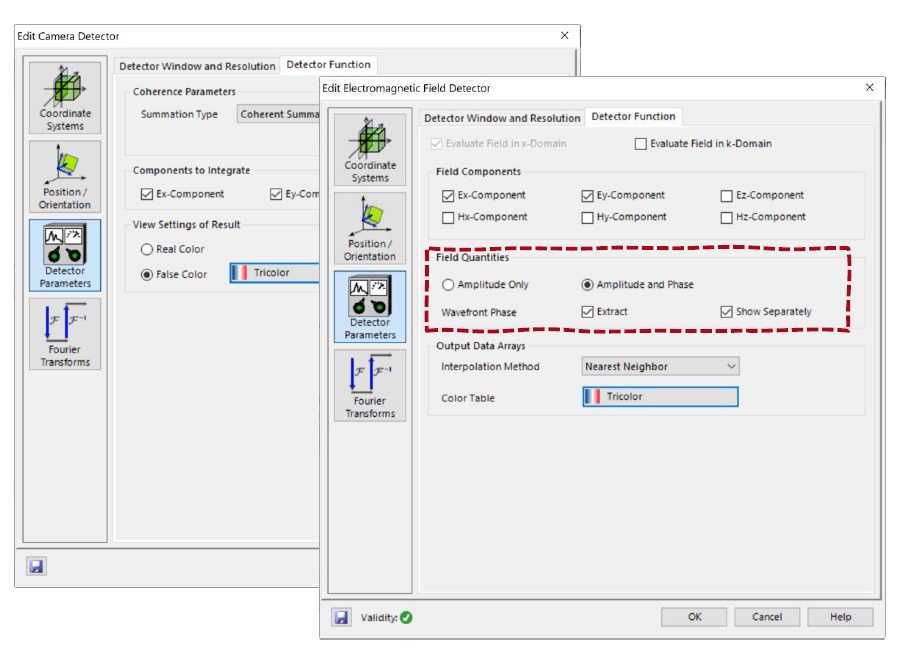Toggle Ey-Component in Camera Detector dialog
The height and width of the screenshot is (660, 900).
tap(276, 194)
